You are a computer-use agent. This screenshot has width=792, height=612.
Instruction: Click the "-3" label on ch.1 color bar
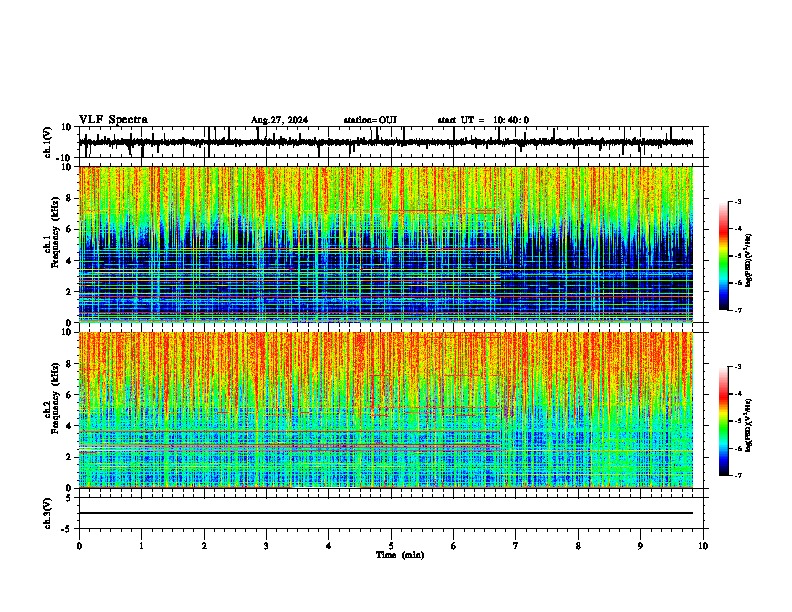click(737, 202)
